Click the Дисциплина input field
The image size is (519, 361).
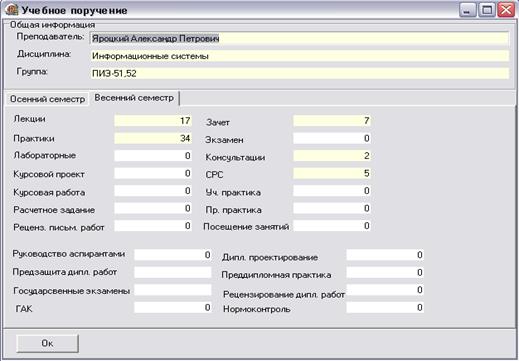coord(299,56)
